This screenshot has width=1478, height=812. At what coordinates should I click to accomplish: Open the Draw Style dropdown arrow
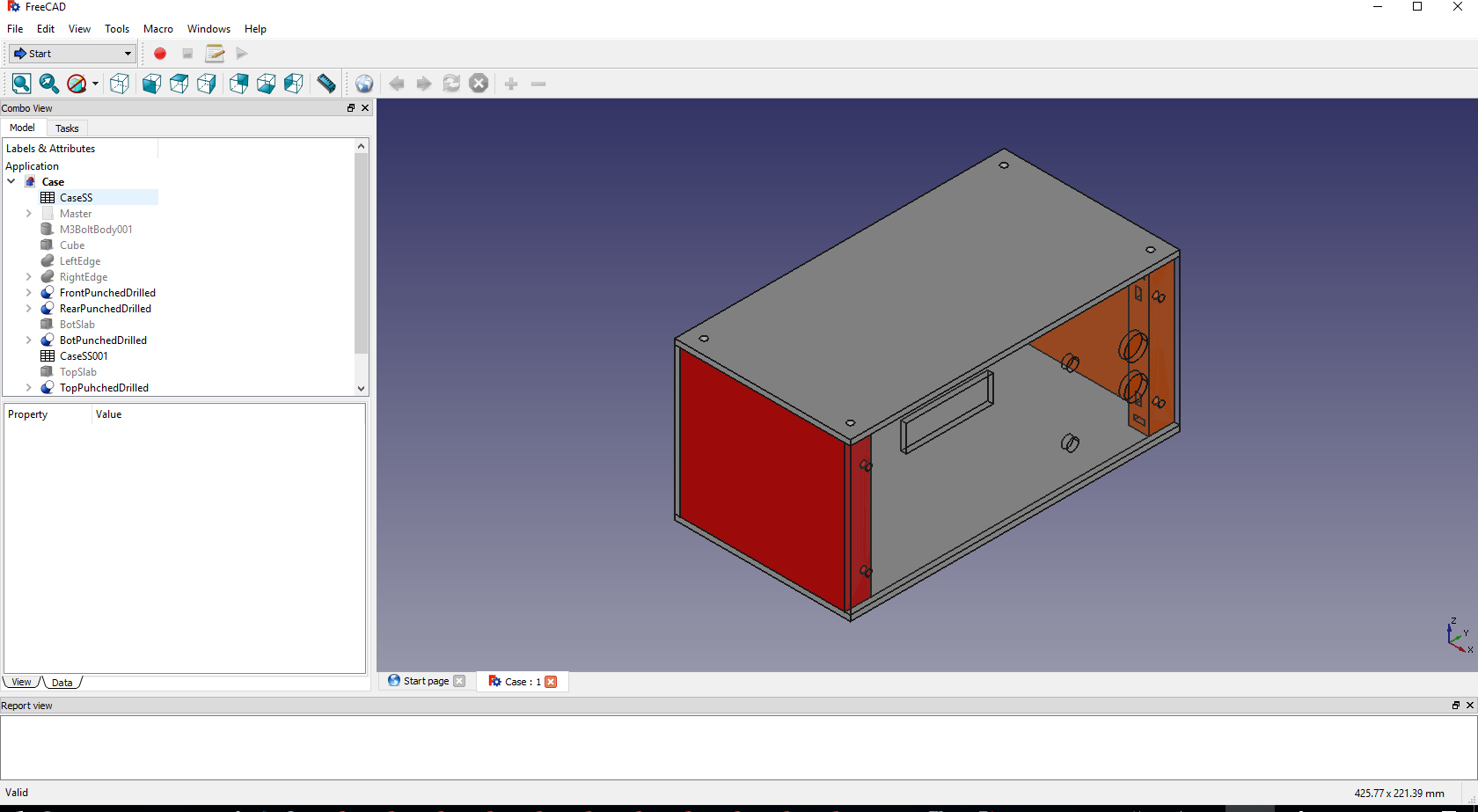[95, 84]
